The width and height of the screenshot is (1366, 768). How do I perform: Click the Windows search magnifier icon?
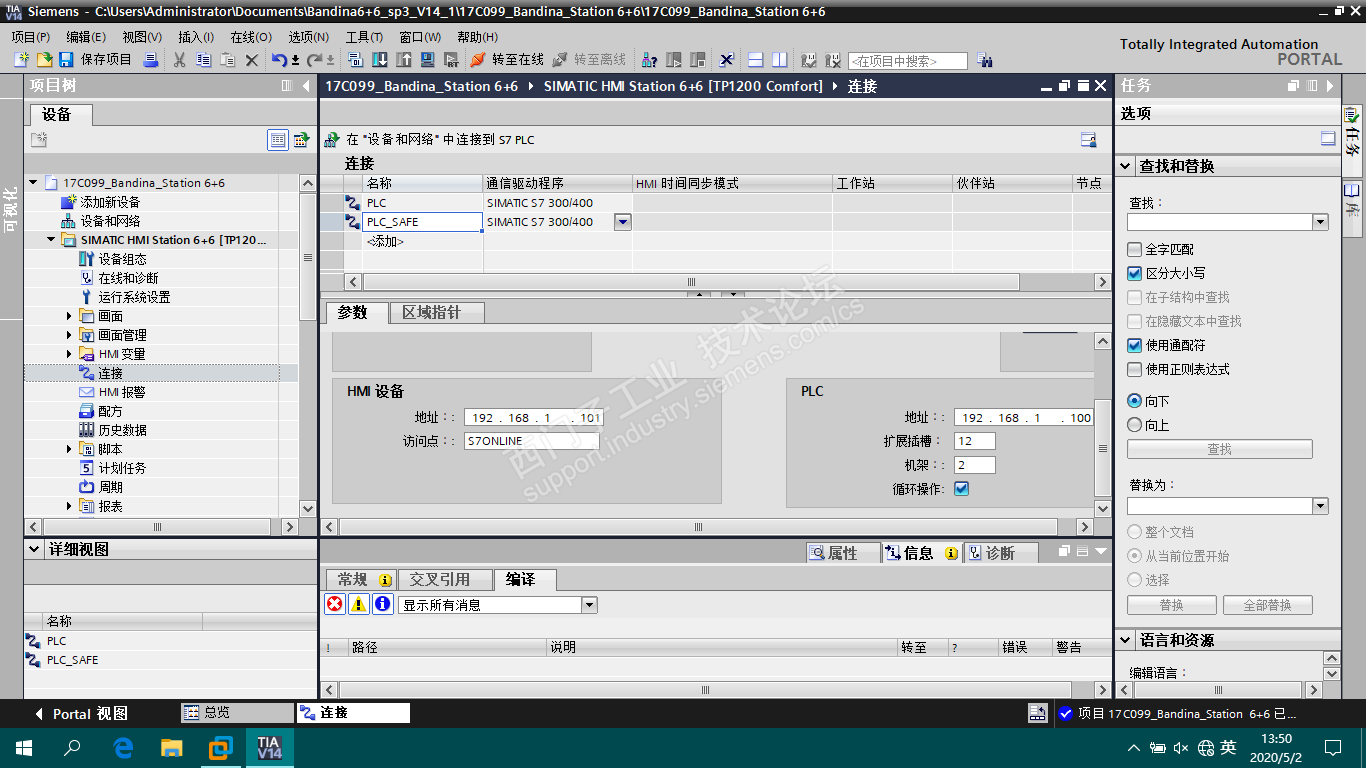coord(72,747)
